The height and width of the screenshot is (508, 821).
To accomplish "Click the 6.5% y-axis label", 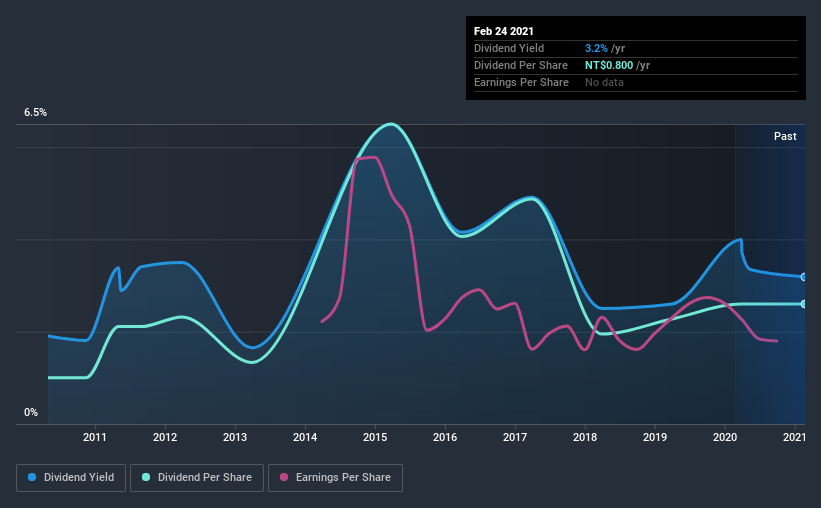I will tap(35, 113).
